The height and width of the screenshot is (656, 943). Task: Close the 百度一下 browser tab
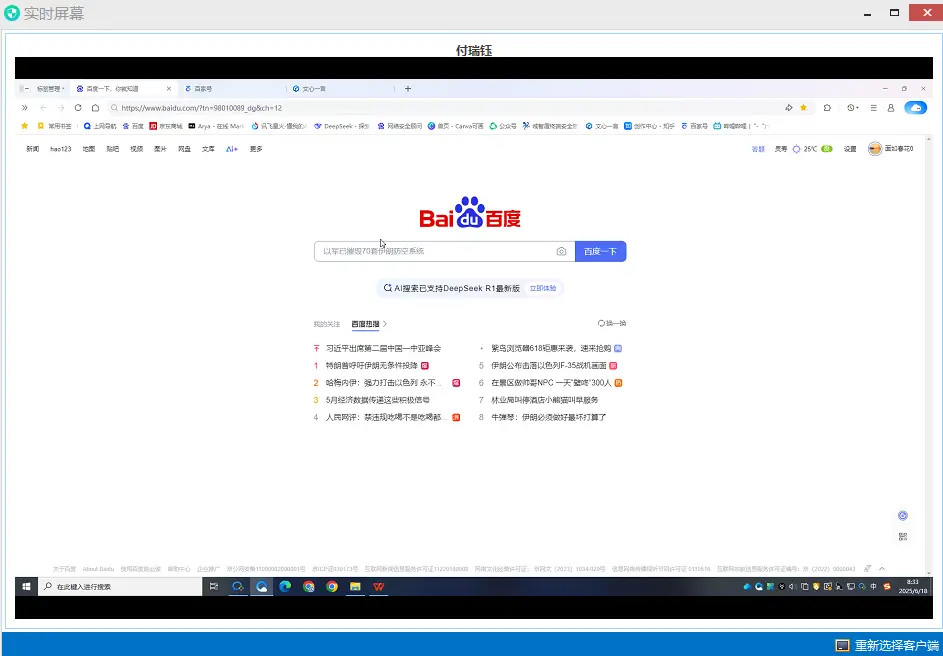pos(169,88)
